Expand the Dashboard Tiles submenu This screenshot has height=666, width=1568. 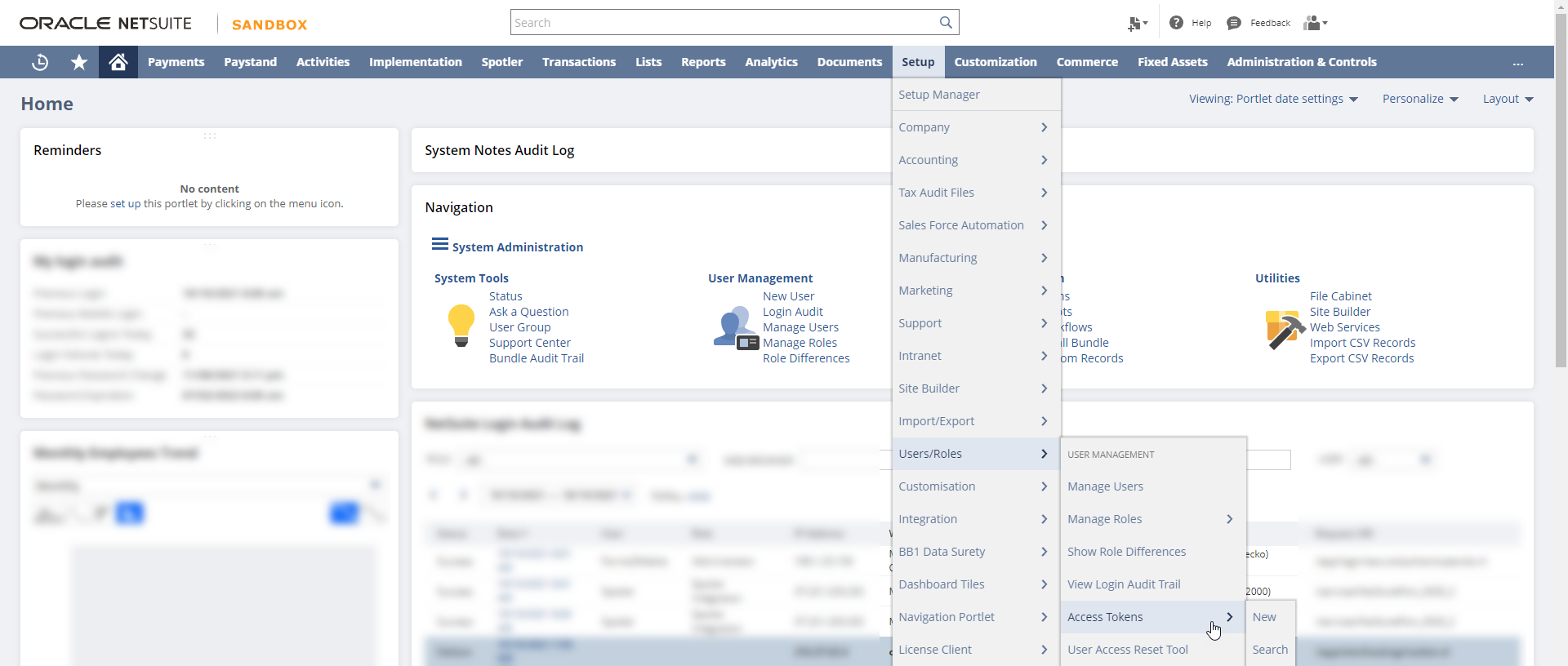(977, 584)
